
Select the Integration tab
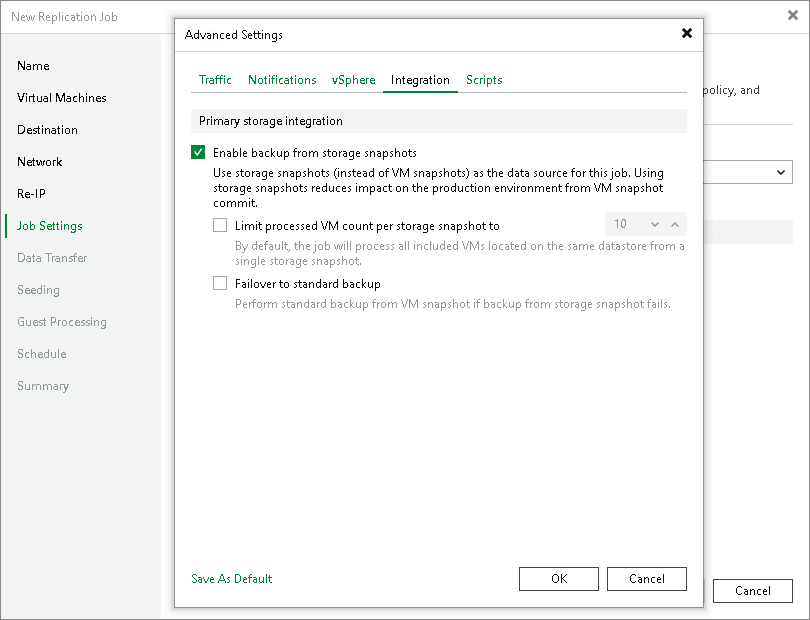420,80
